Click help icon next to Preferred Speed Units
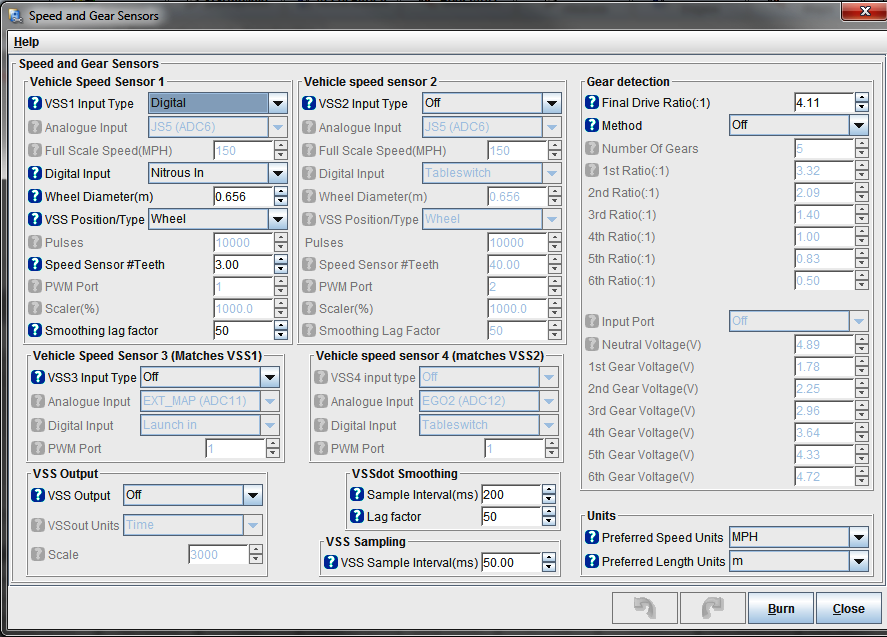Screen dimensions: 887x637 click(592, 538)
